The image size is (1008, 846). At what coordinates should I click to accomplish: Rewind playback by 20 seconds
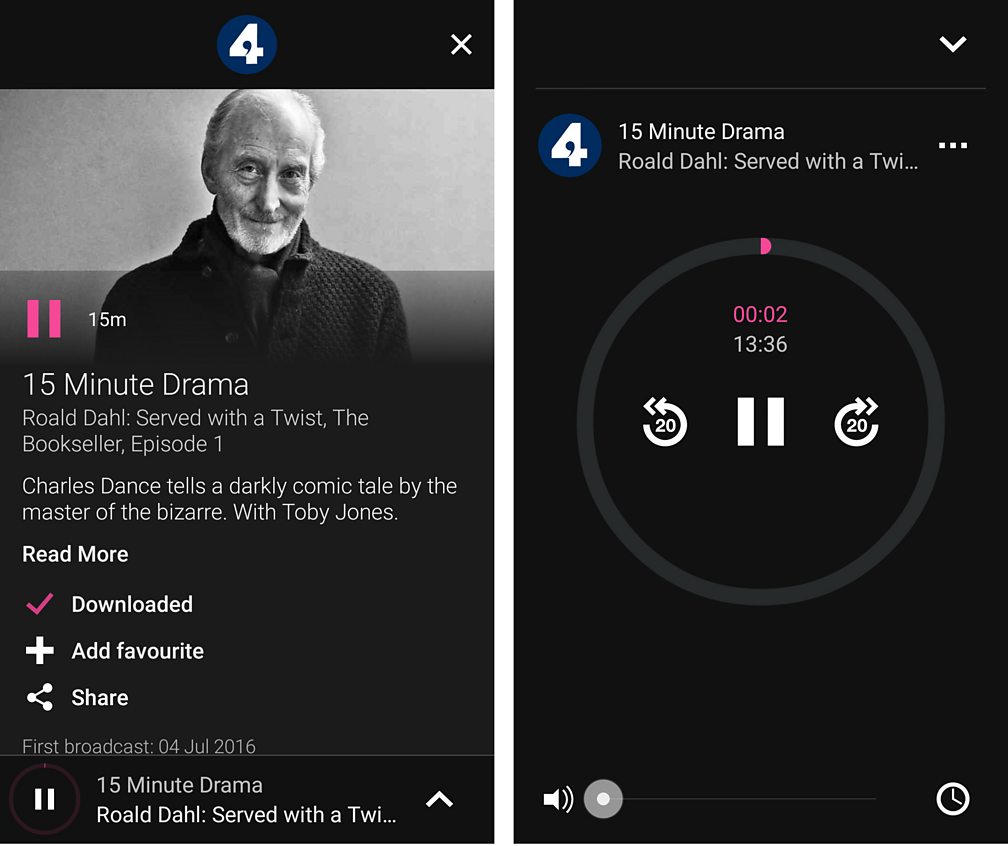(x=664, y=422)
